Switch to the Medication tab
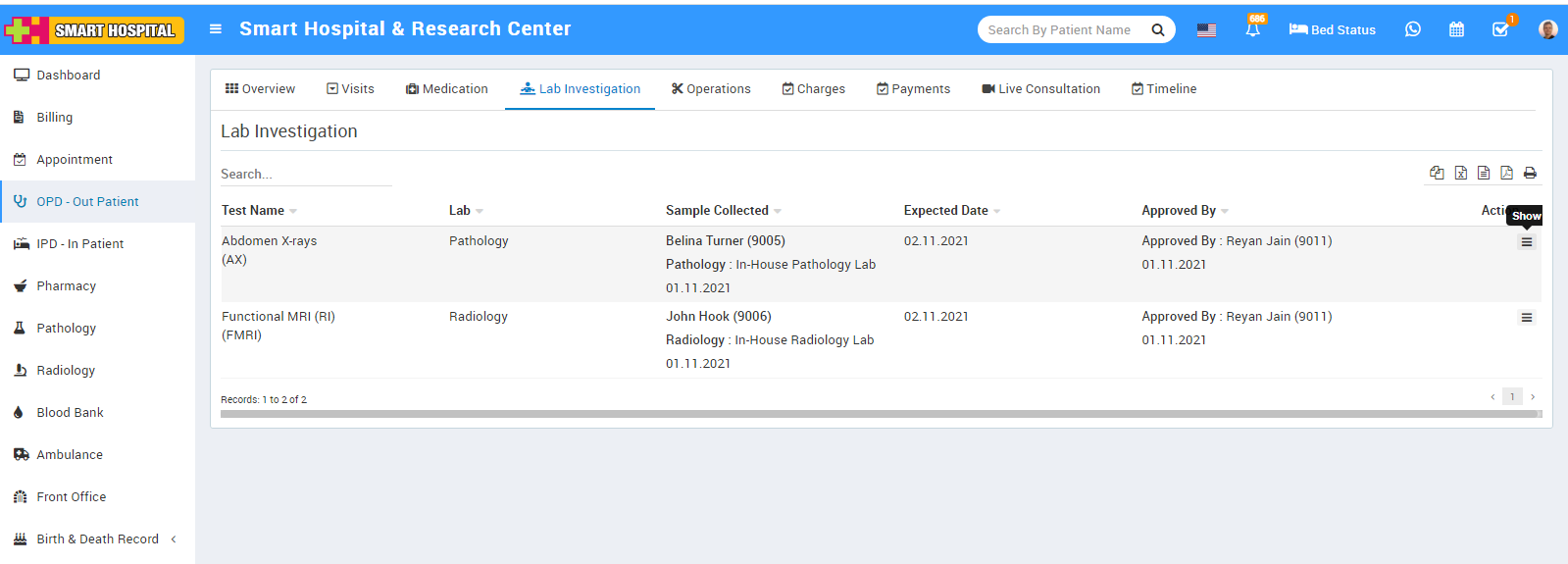 point(446,89)
